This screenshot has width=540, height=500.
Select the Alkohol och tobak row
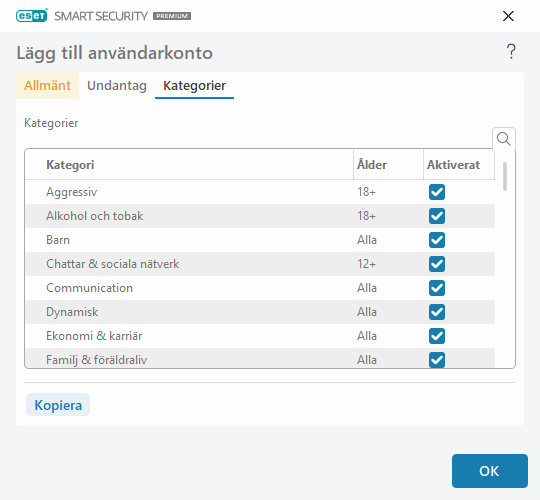[260, 216]
